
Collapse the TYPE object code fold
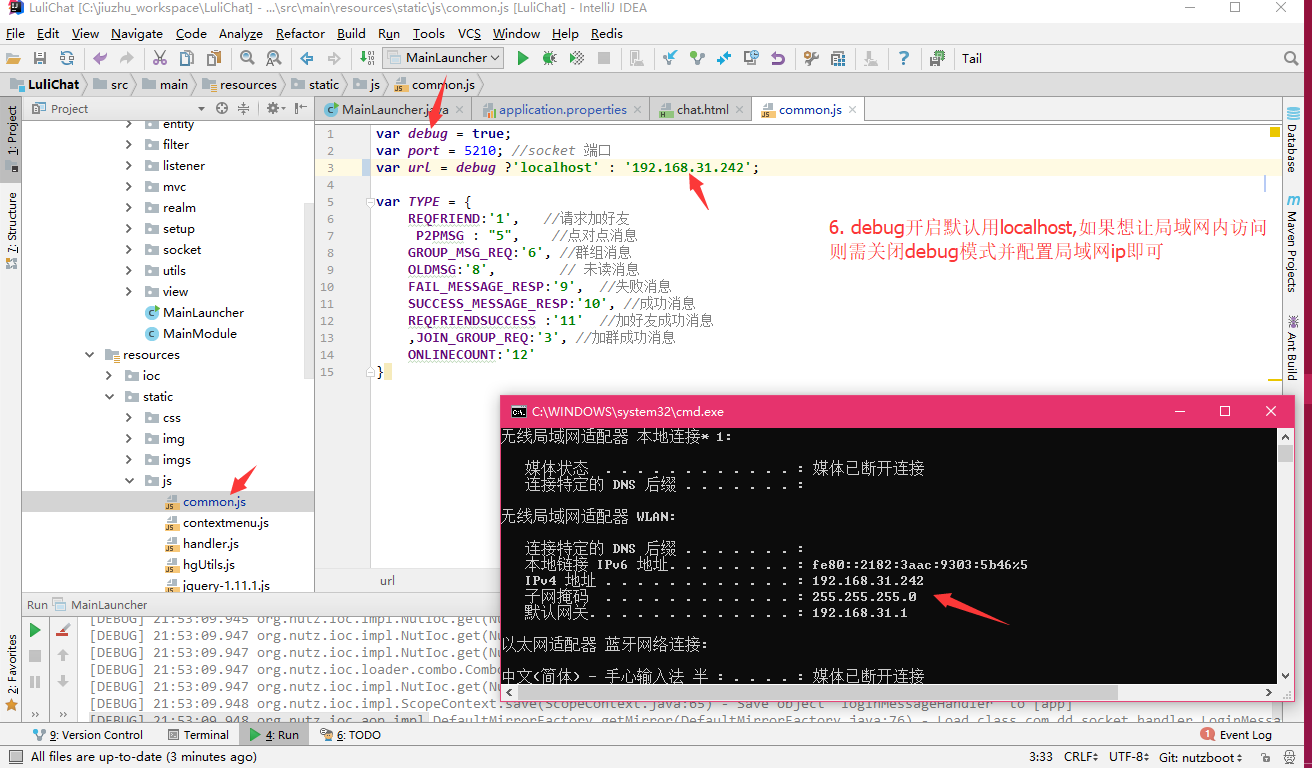pyautogui.click(x=369, y=202)
